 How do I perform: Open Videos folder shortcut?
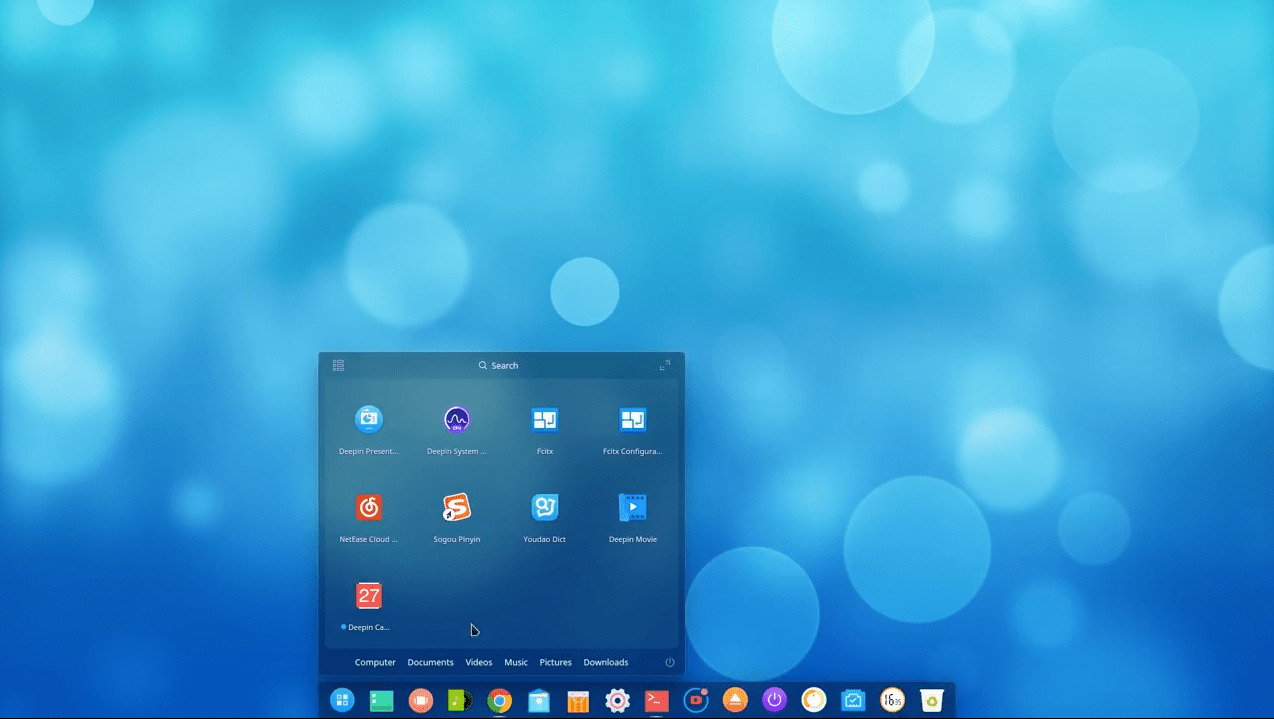pos(479,662)
